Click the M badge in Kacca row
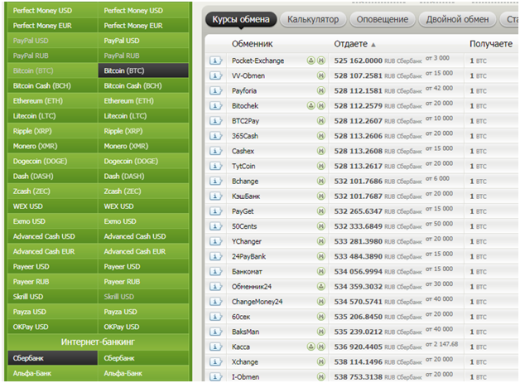 coord(321,347)
